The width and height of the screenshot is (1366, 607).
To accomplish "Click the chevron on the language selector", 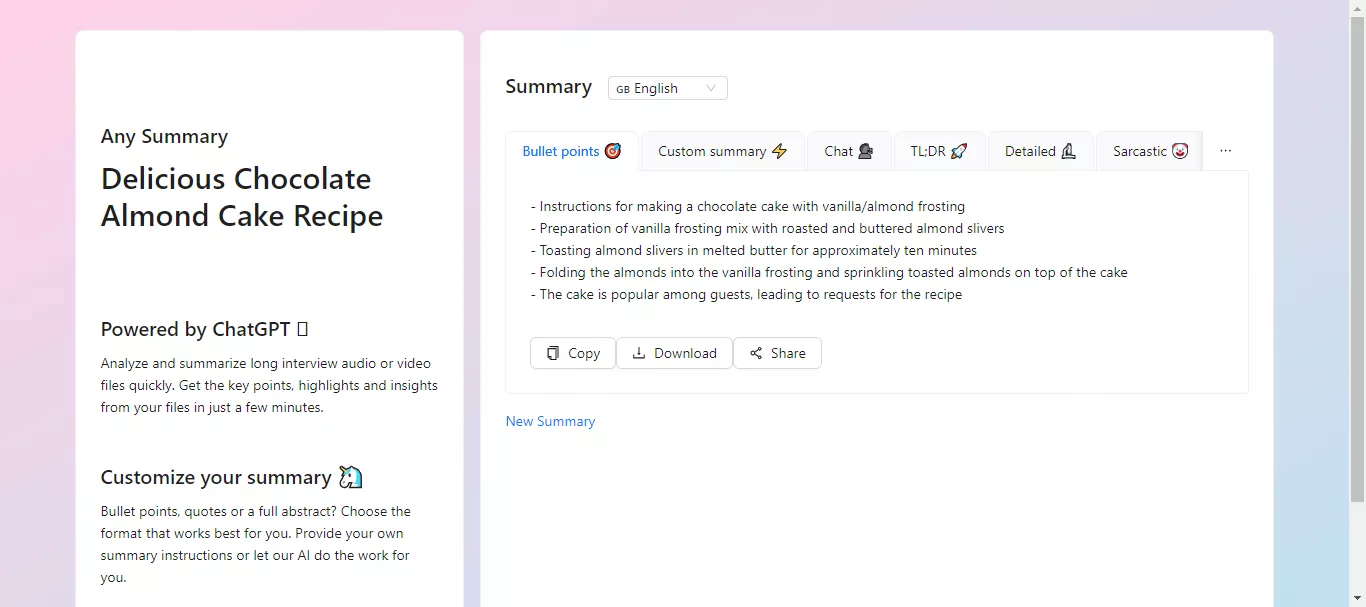I will coord(712,88).
